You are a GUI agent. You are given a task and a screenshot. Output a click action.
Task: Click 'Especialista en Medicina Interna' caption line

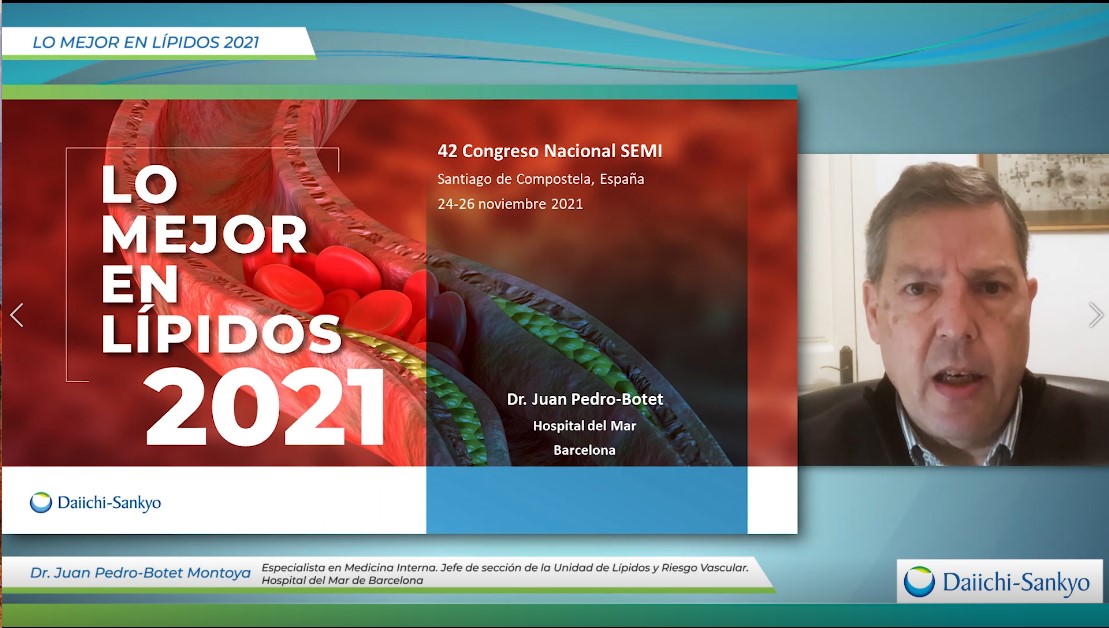pos(505,567)
